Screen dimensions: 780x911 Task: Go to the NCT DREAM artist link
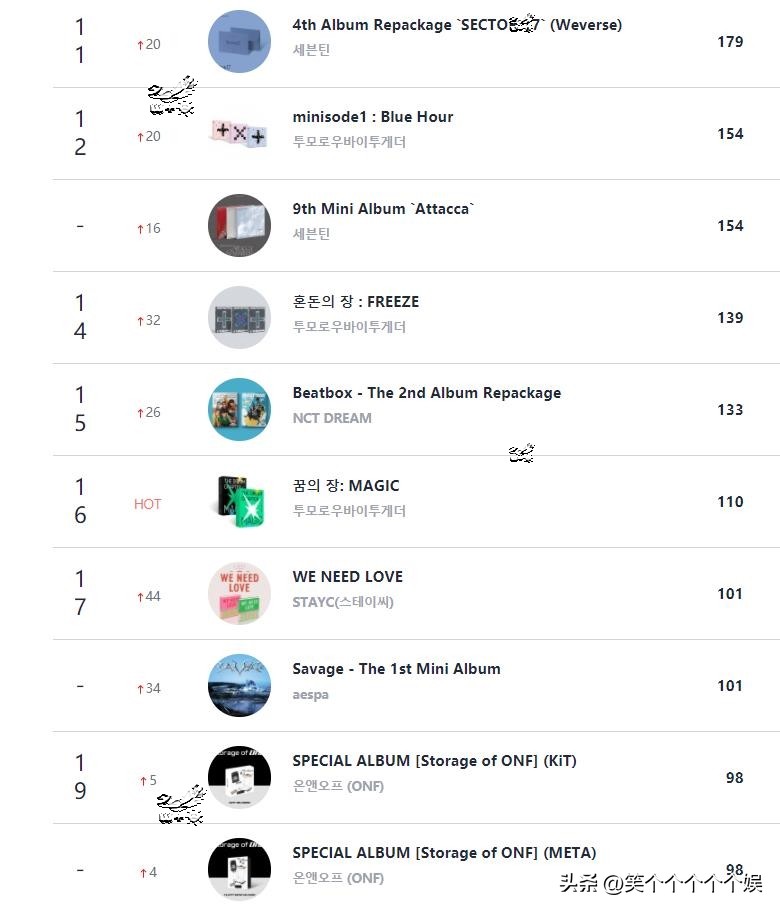(332, 418)
